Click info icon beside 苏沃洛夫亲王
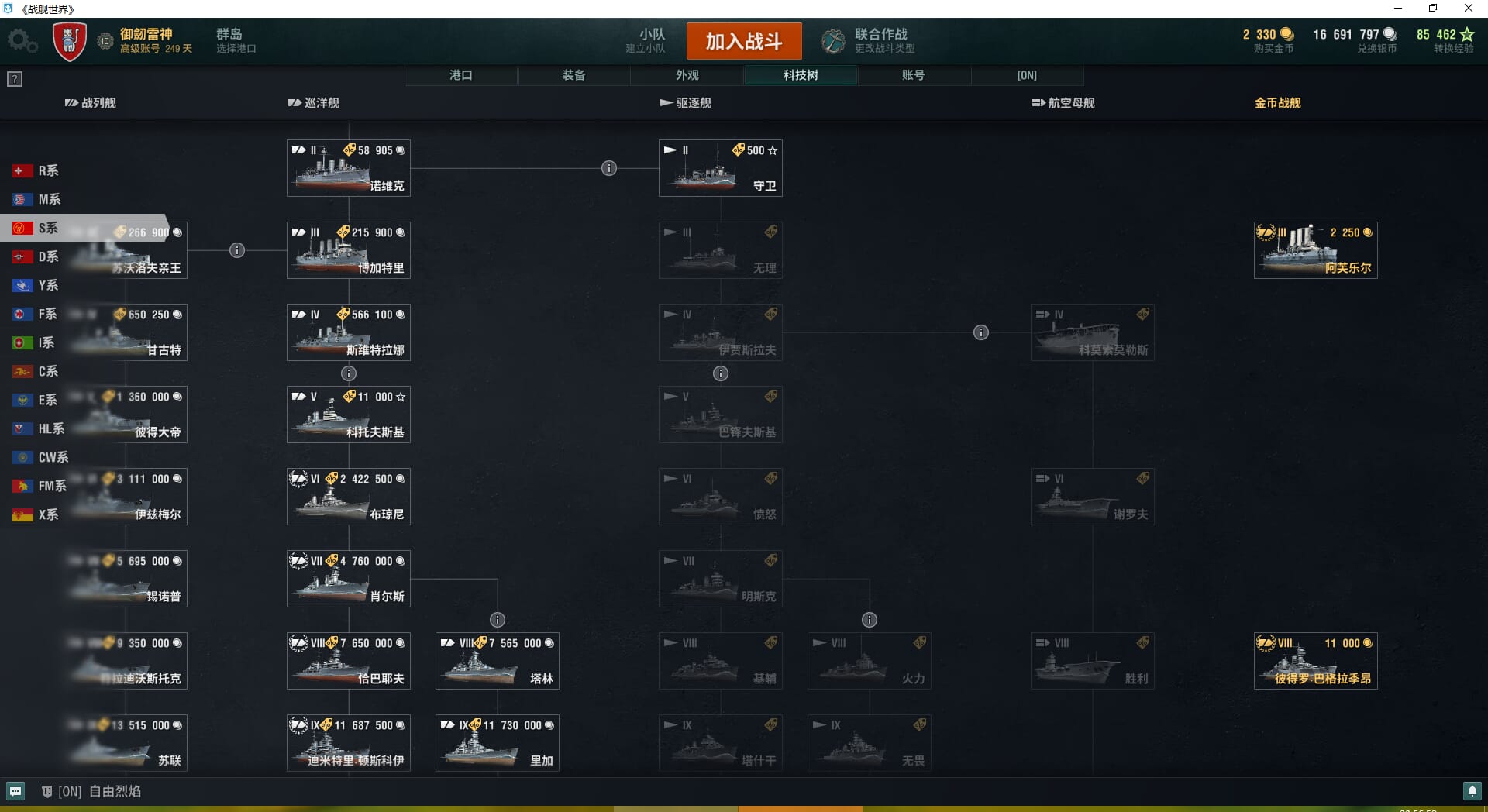 tap(237, 250)
